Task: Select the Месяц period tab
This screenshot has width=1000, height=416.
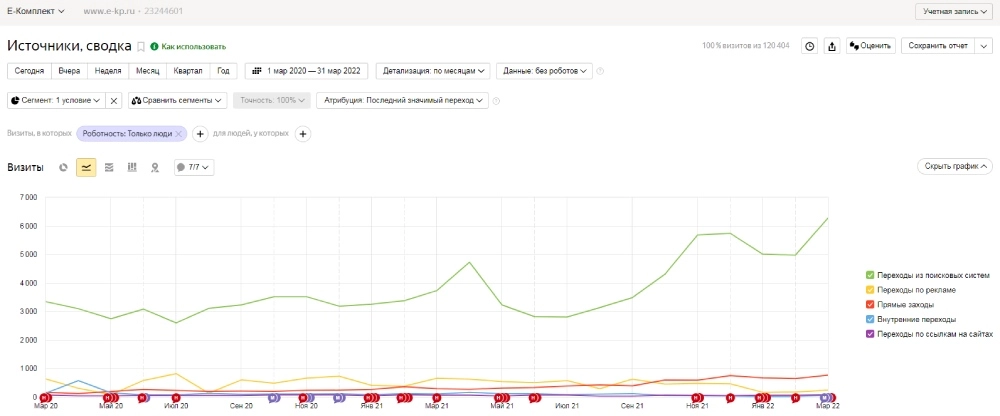Action: coord(147,71)
